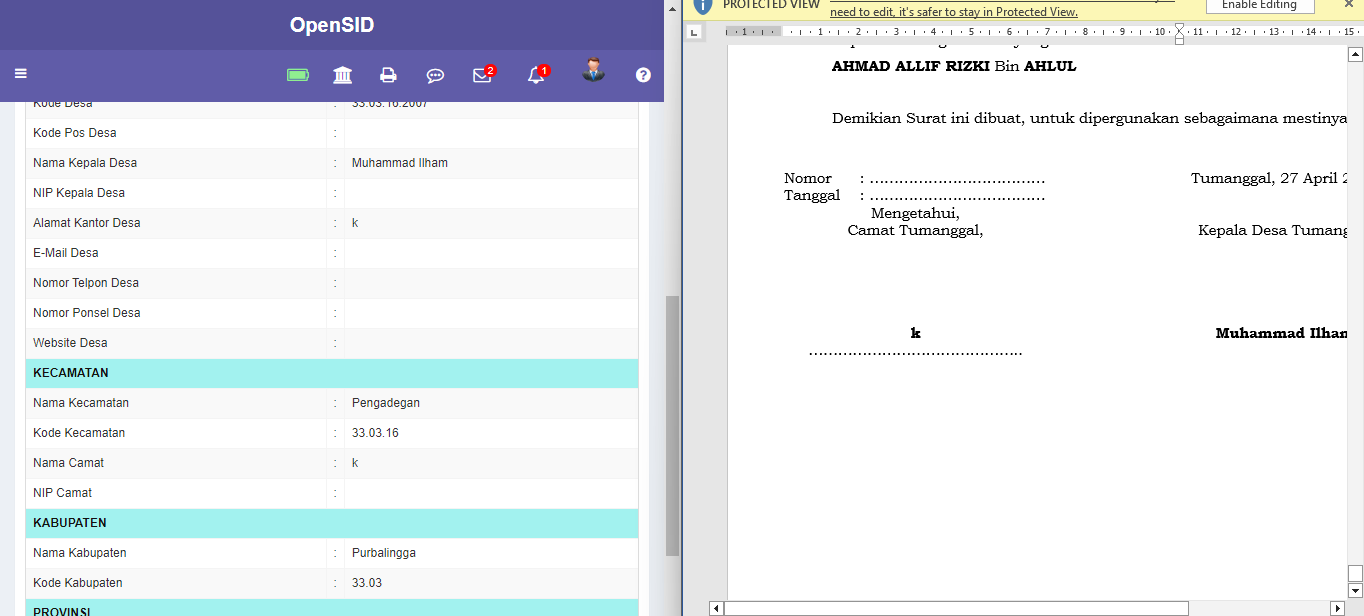Click the Nama Camat value field
The width and height of the screenshot is (1364, 616).
(x=355, y=462)
